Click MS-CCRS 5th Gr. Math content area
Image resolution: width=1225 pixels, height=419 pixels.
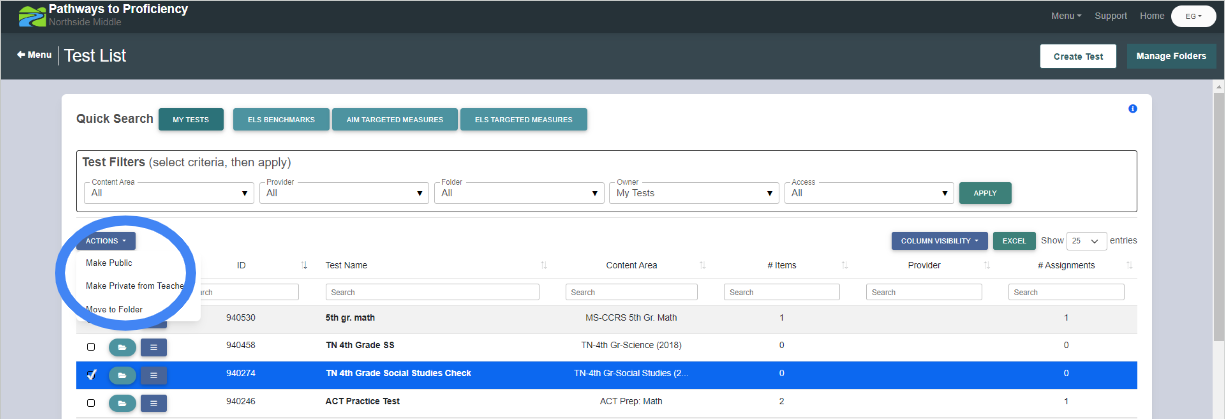[x=631, y=318]
